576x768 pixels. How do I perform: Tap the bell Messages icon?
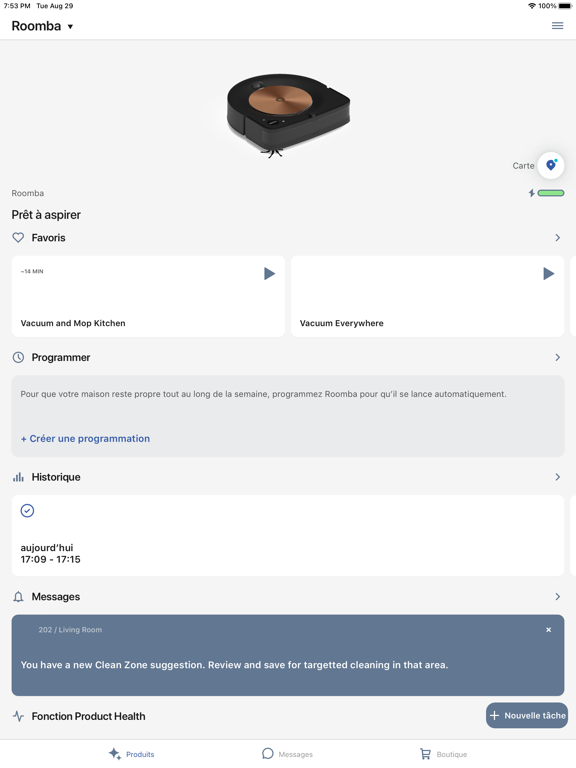coord(18,597)
